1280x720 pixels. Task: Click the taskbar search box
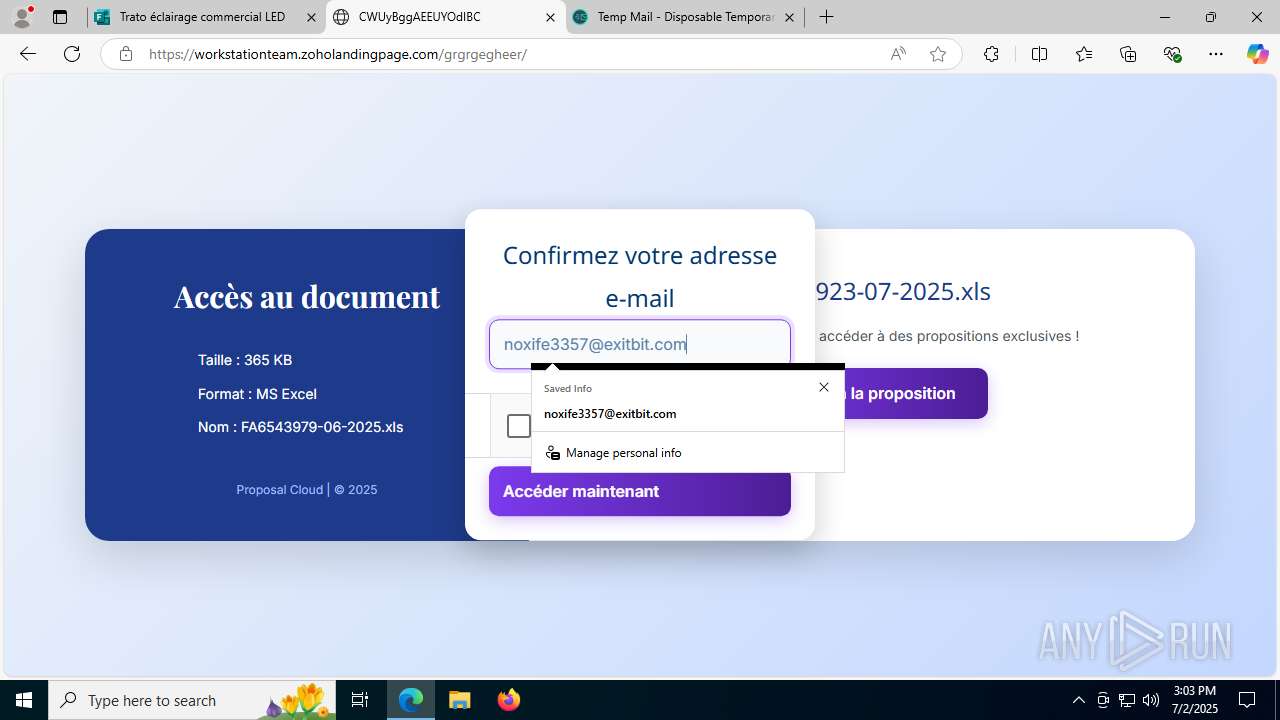click(x=192, y=700)
